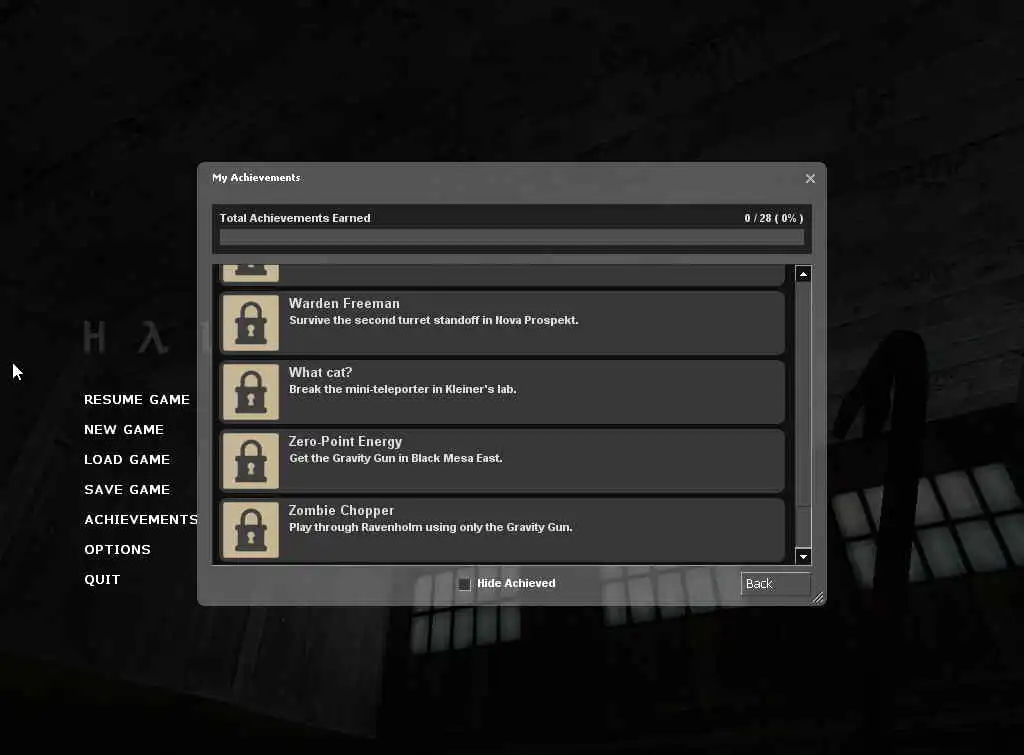Click the Total Achievements Earned progress bar
The width and height of the screenshot is (1024, 755).
[x=511, y=237]
